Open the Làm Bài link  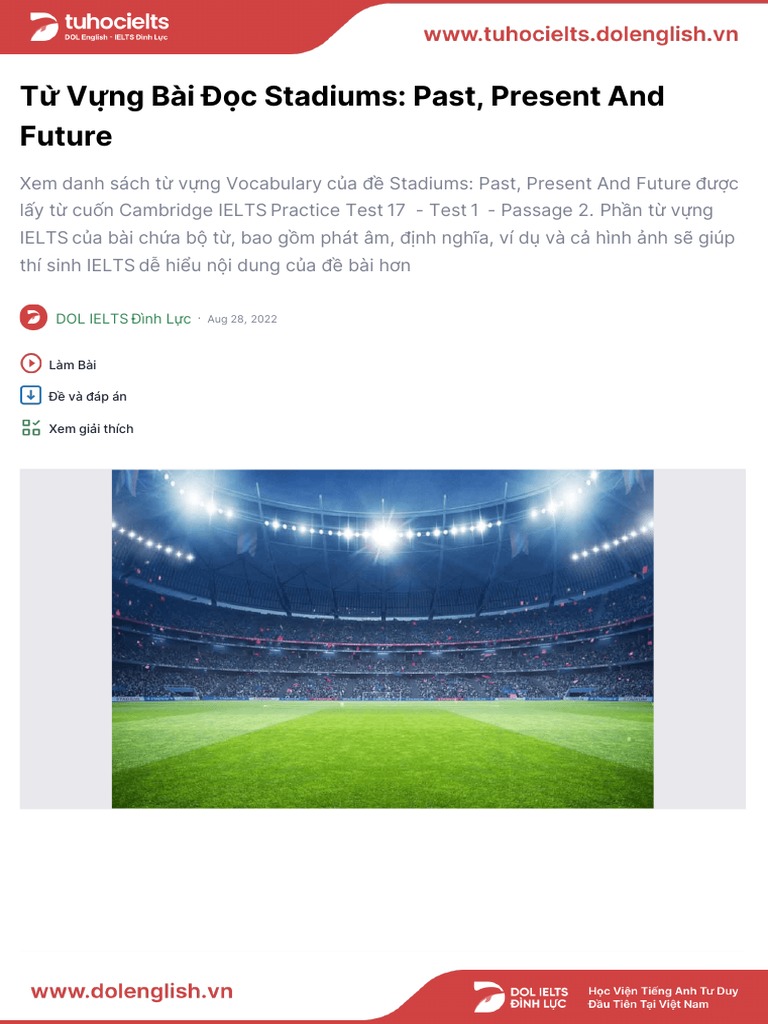click(x=72, y=365)
